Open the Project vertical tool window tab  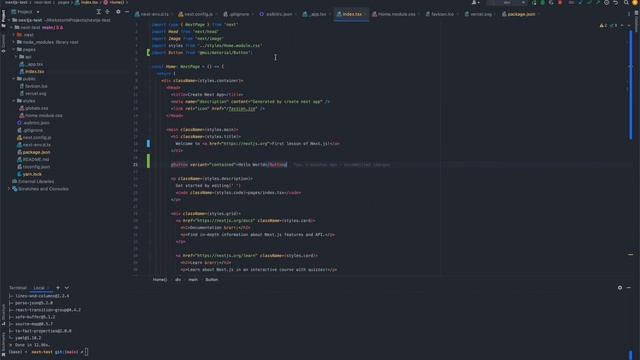(x=3, y=18)
